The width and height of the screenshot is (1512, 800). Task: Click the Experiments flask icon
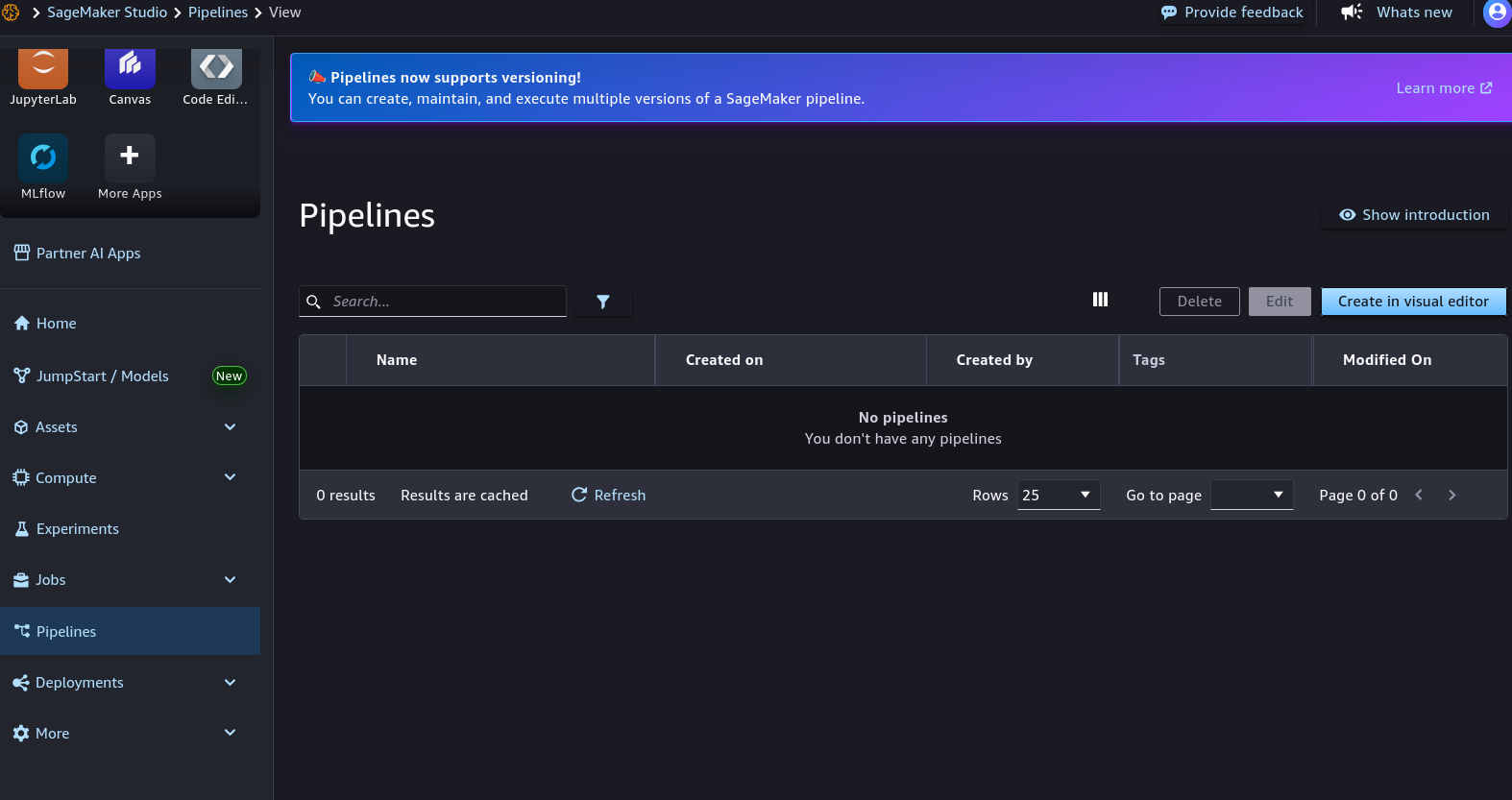[22, 529]
